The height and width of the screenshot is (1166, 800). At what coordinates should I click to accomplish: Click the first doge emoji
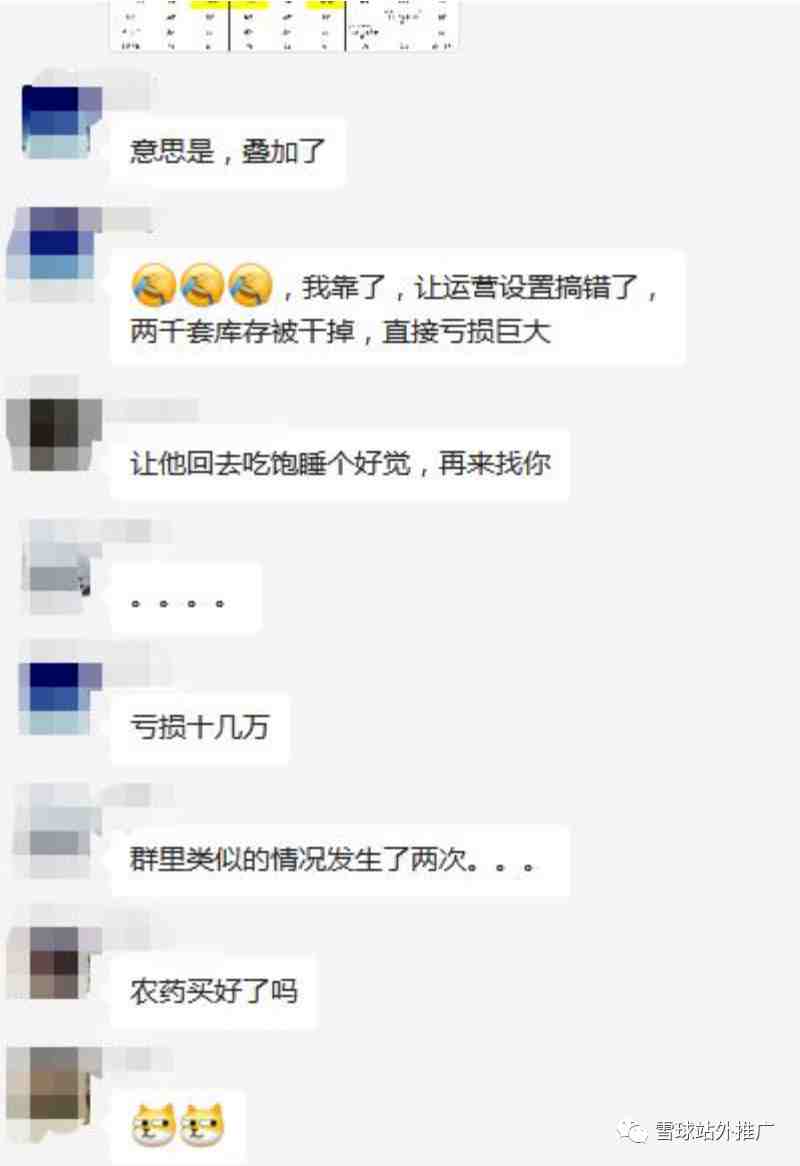[153, 1124]
